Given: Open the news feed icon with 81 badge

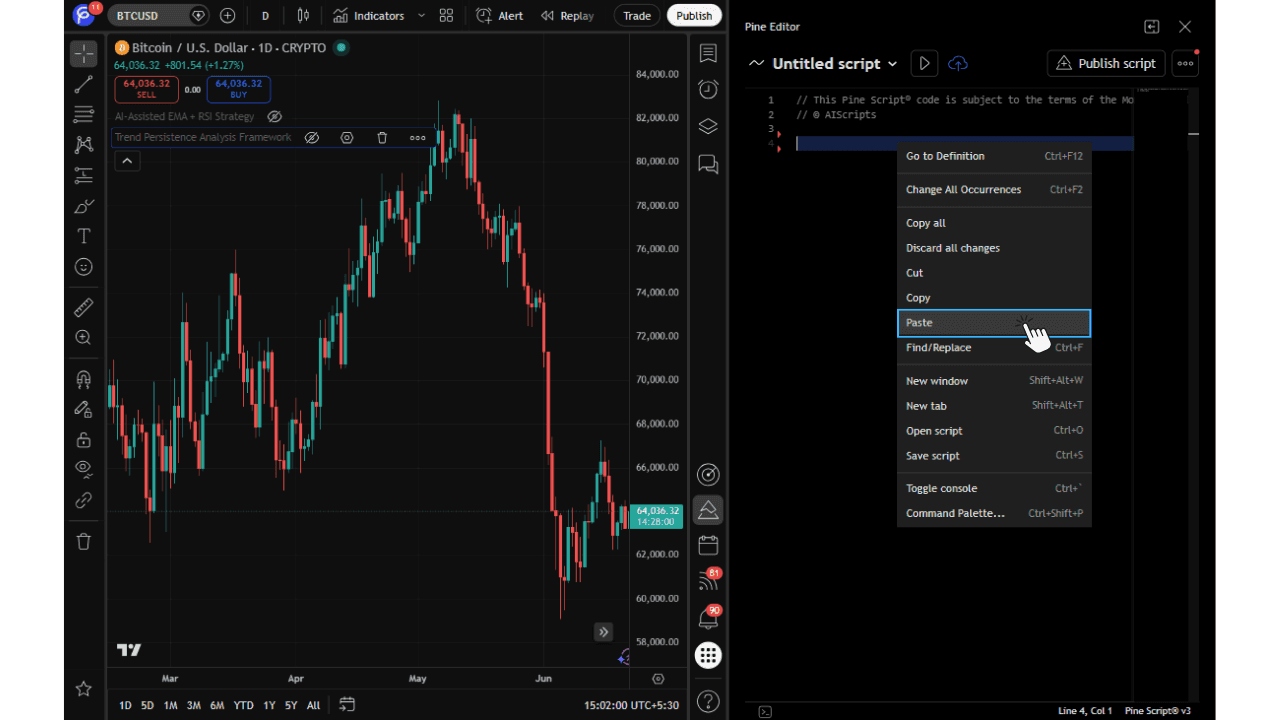Looking at the screenshot, I should [708, 581].
